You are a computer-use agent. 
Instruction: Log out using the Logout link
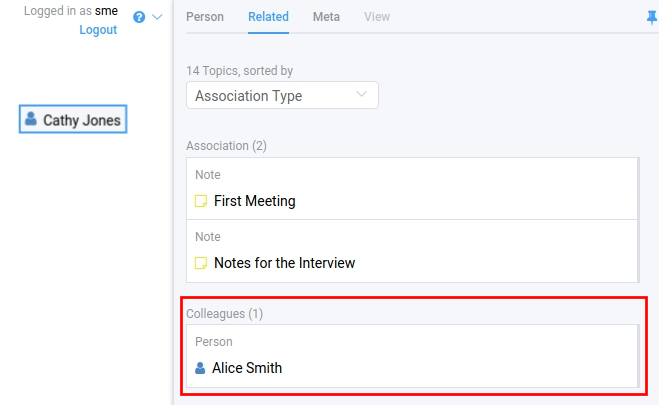(x=98, y=30)
